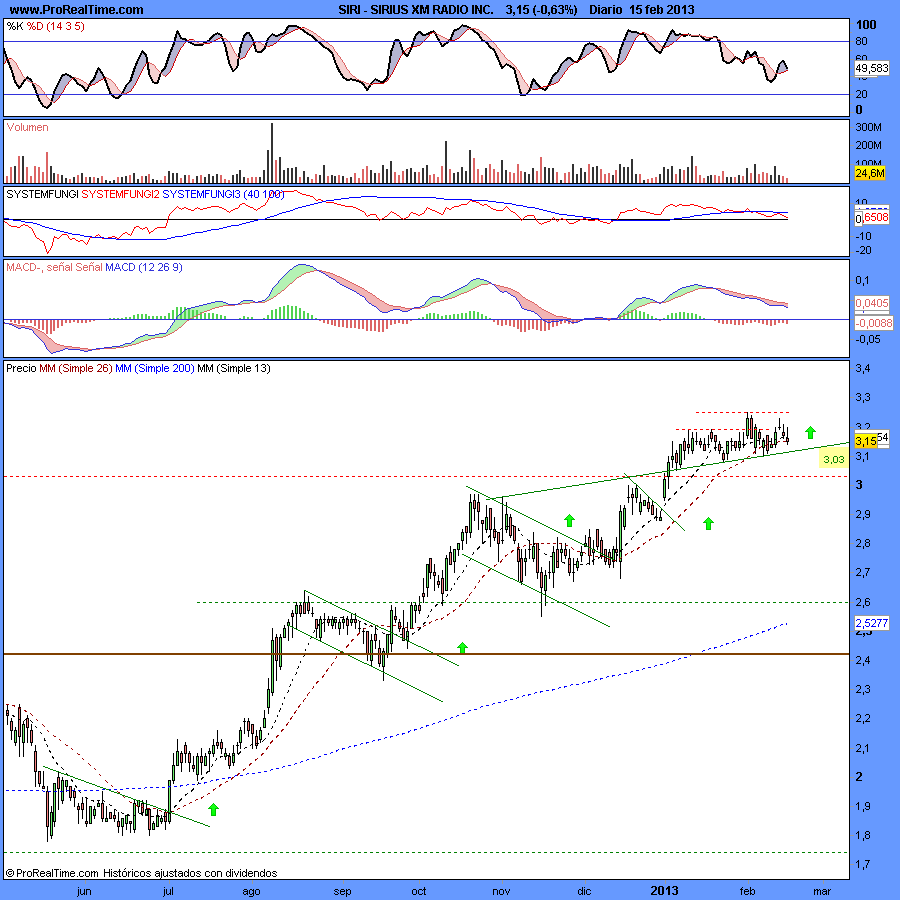Click the Volumen panel label

[28, 127]
